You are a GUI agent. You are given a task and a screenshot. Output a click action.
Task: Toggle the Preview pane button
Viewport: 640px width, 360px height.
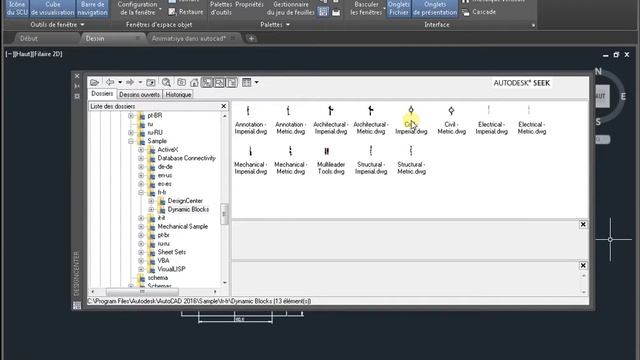[x=220, y=82]
